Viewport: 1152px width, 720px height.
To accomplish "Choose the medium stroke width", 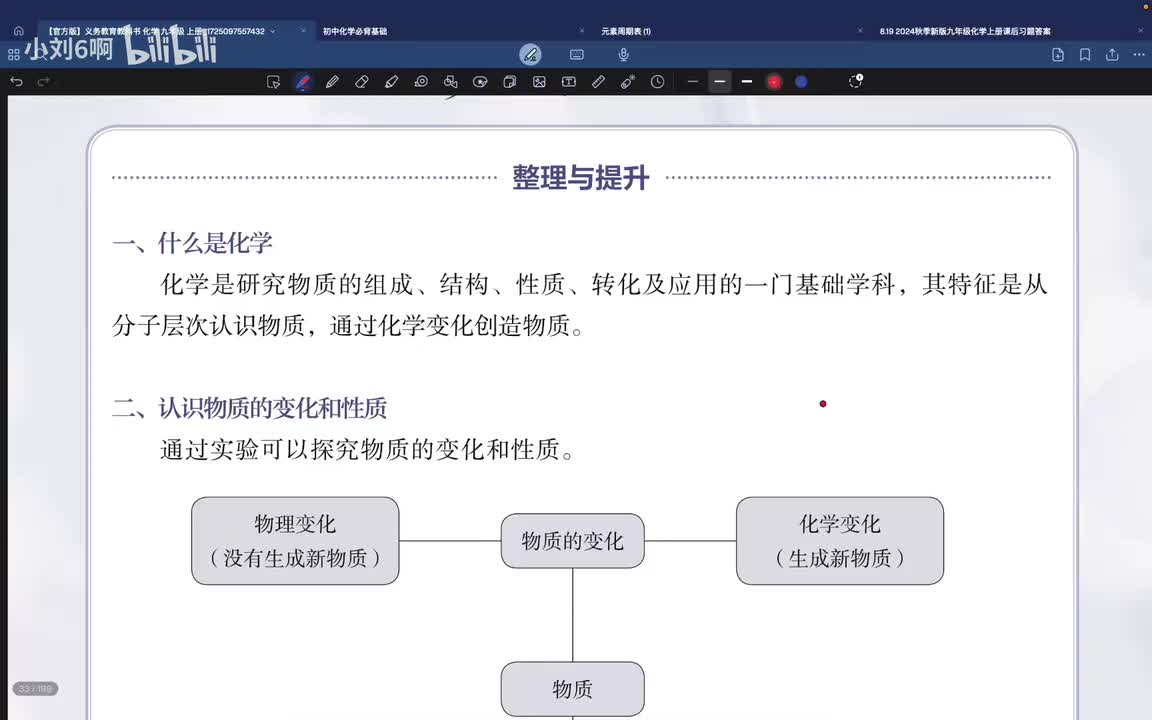I will tap(720, 82).
